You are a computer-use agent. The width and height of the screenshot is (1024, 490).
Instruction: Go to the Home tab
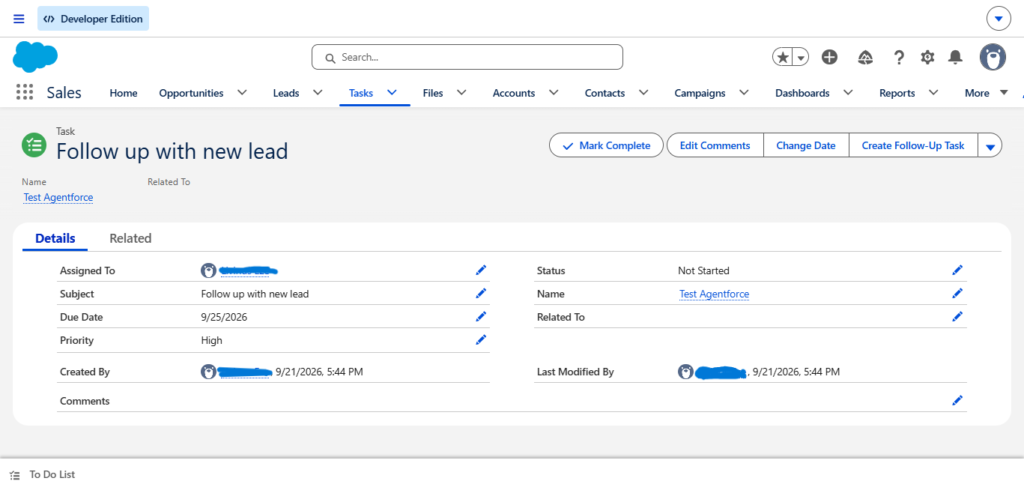pyautogui.click(x=123, y=93)
